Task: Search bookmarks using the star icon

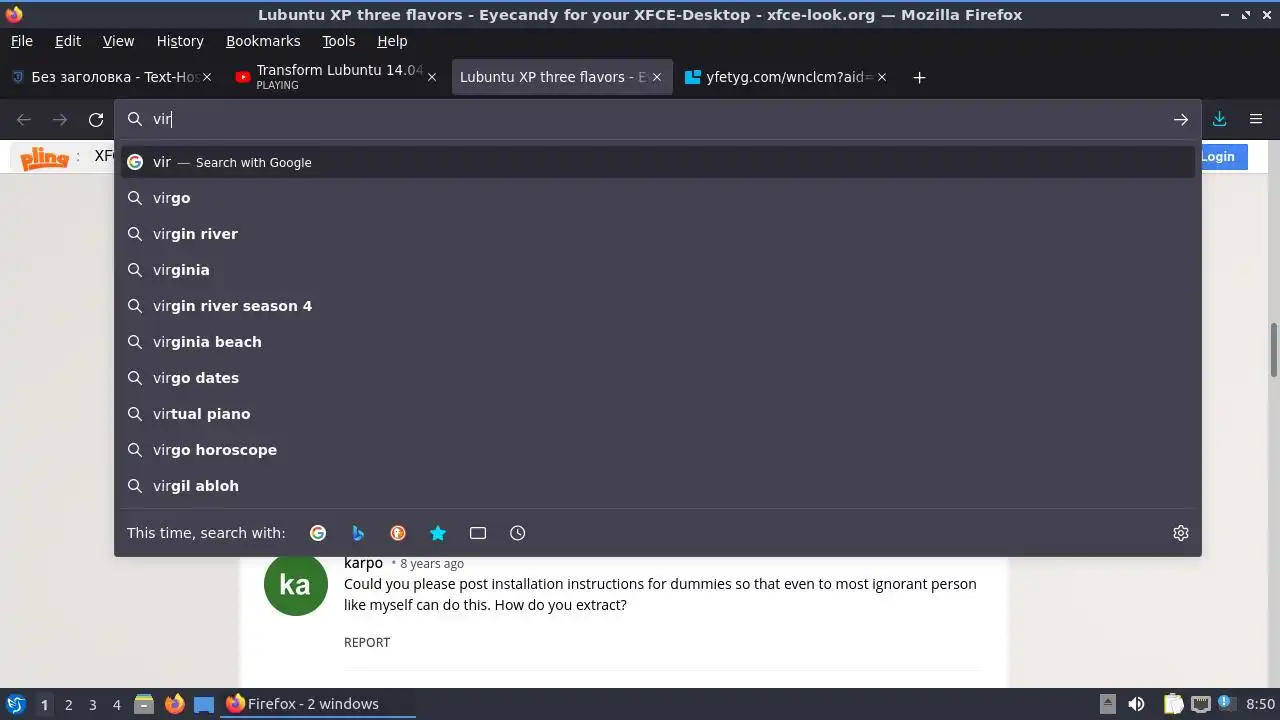Action: click(438, 533)
